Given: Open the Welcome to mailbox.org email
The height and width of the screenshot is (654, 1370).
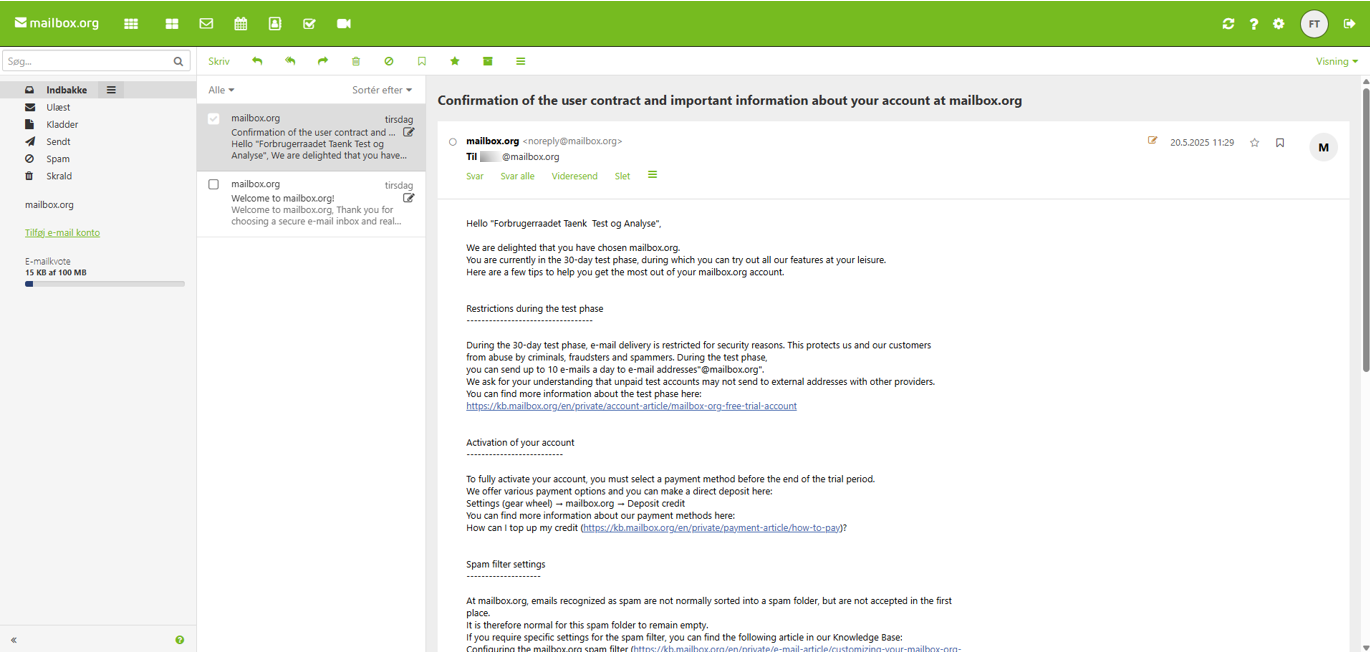Looking at the screenshot, I should click(x=311, y=203).
